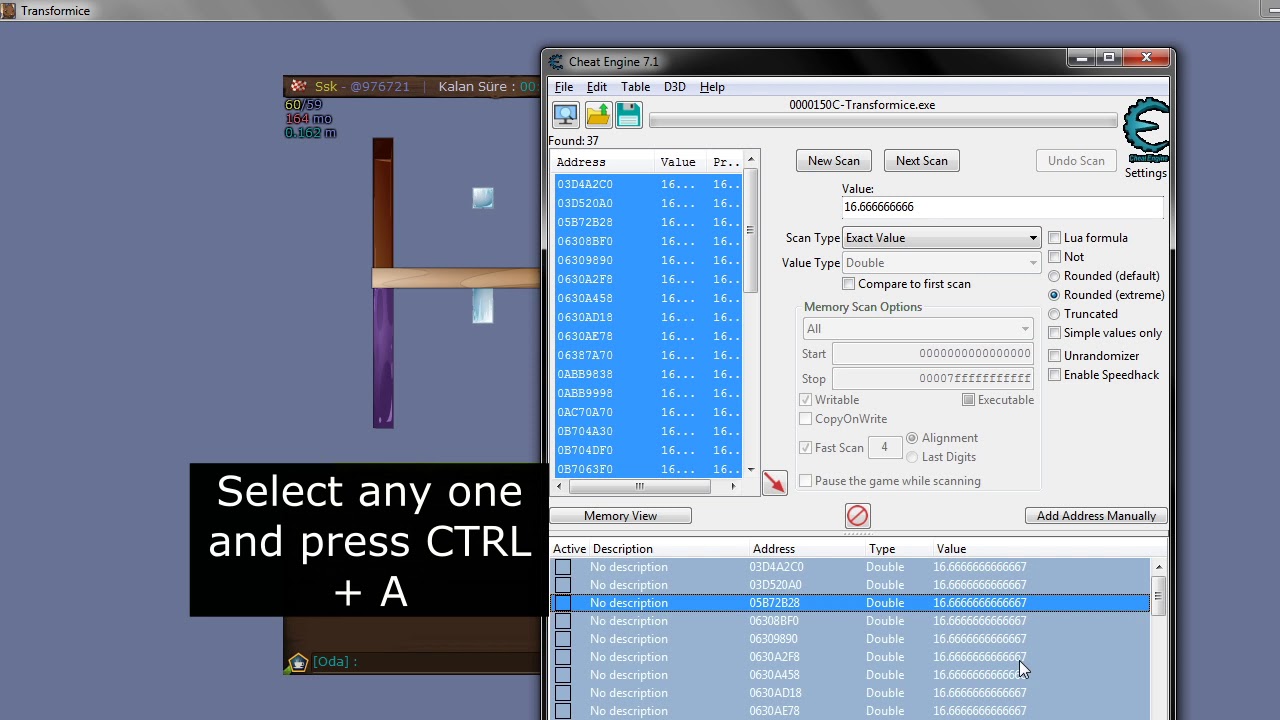Toggle the Not checkbox

1054,257
